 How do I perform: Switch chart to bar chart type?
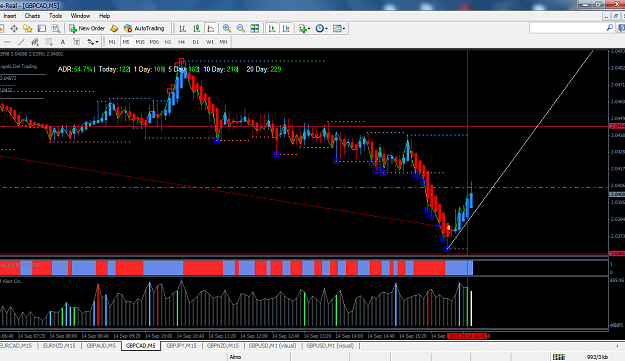pos(183,28)
